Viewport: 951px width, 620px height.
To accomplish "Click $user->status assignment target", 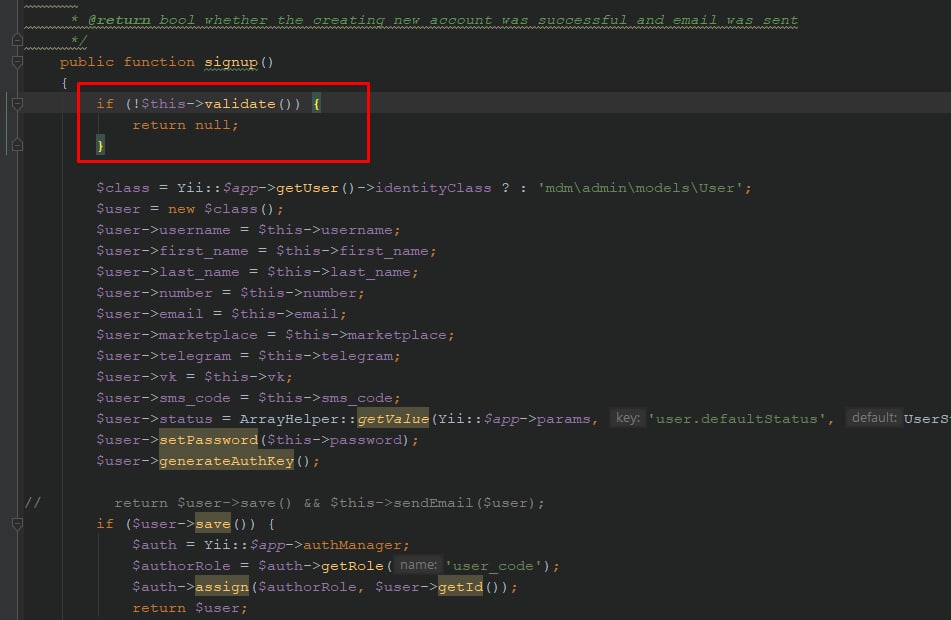I will [x=154, y=419].
